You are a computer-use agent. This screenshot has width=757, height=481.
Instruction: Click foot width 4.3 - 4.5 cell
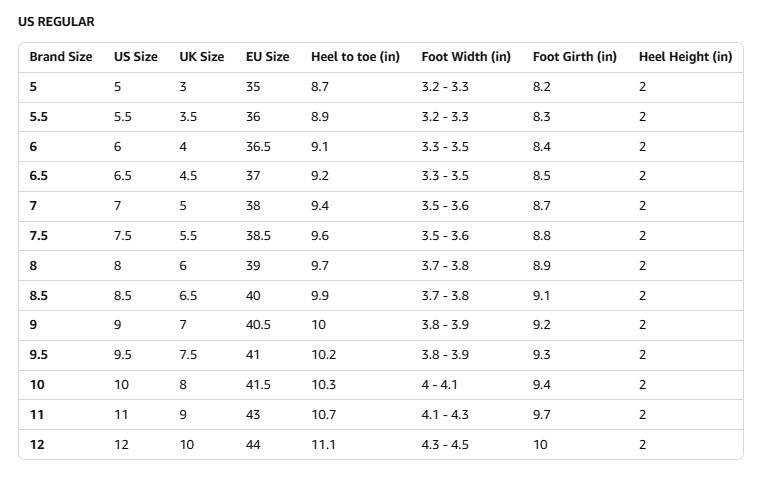coord(445,445)
